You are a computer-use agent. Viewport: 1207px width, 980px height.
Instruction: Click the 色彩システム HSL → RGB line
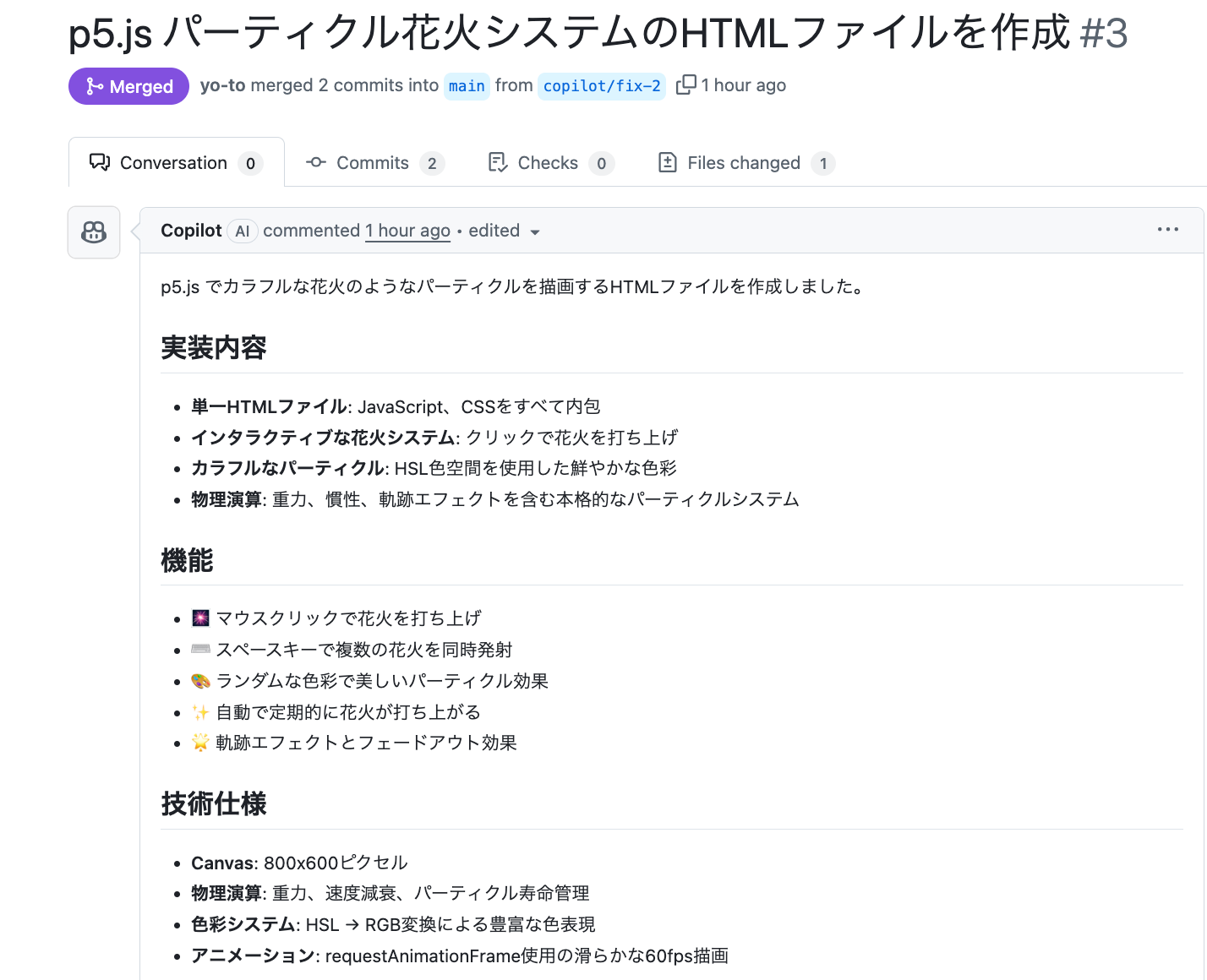point(393,924)
